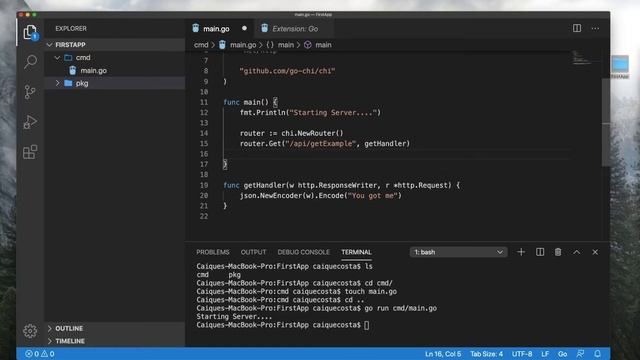Change LF line ending in status bar
The image size is (640, 360).
pyautogui.click(x=545, y=354)
